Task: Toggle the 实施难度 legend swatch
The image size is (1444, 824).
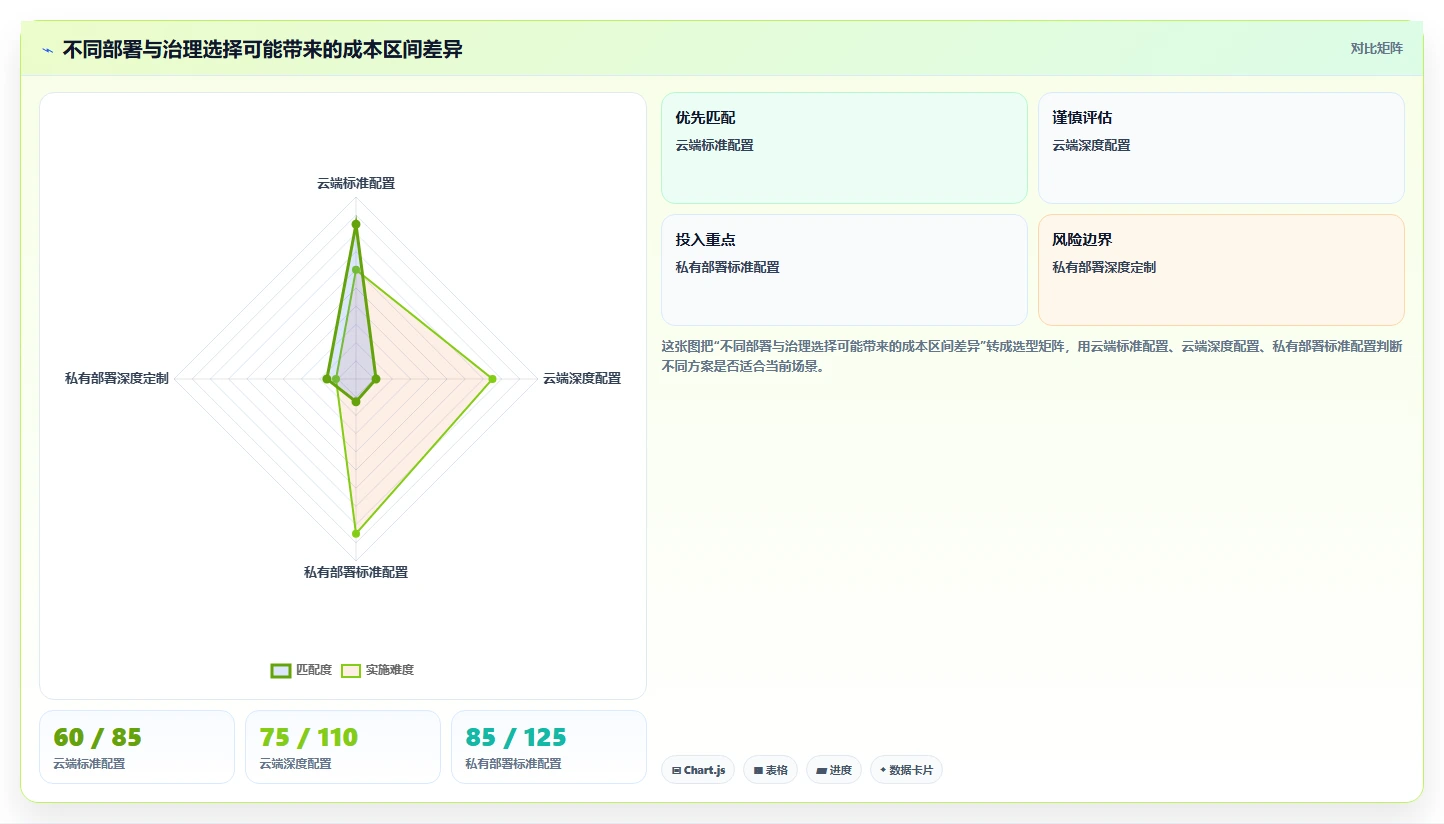Action: (x=350, y=670)
